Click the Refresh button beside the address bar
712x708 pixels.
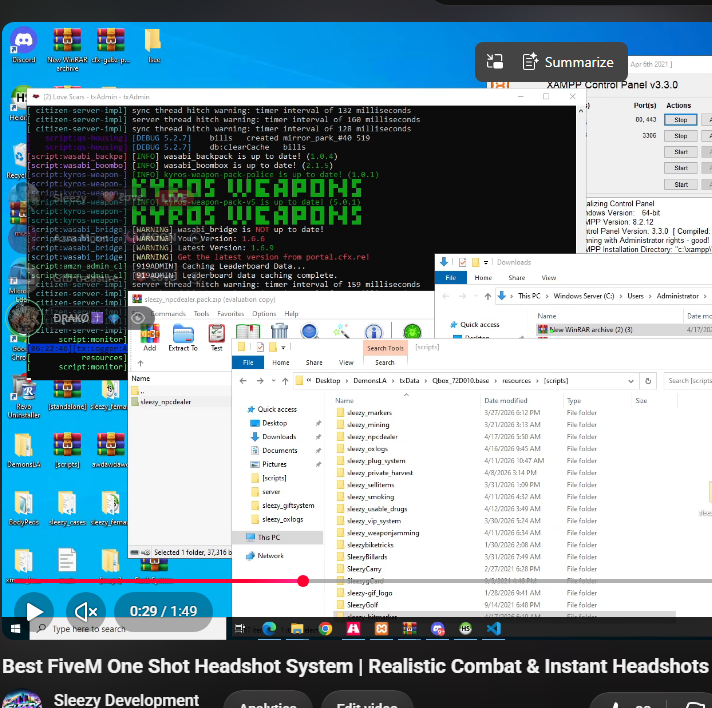pyautogui.click(x=648, y=381)
